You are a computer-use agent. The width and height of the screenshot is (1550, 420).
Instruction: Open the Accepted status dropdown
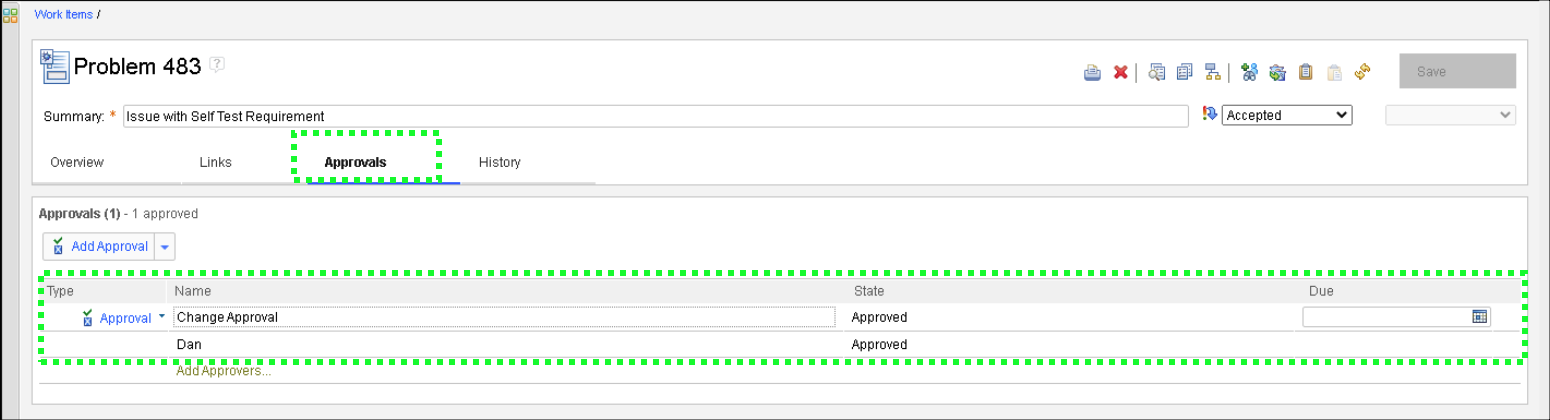(1286, 115)
